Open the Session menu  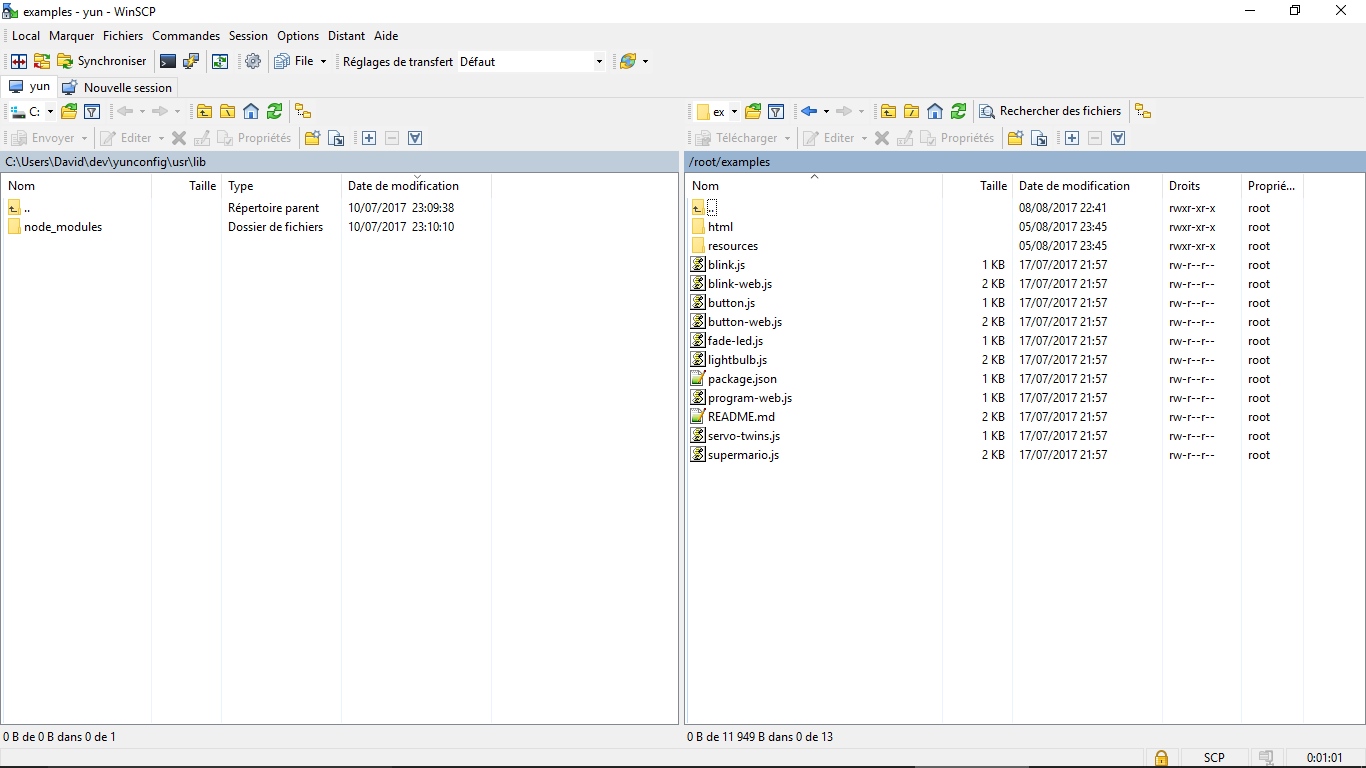tap(248, 35)
